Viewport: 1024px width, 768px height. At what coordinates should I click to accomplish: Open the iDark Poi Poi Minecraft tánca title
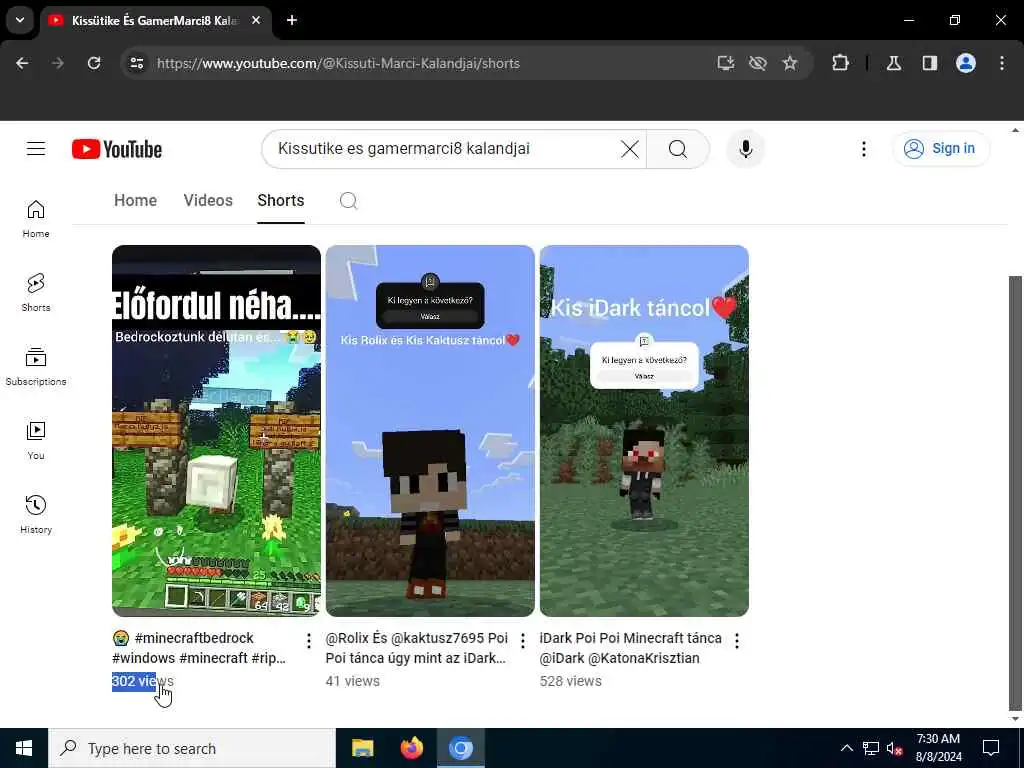click(x=631, y=648)
